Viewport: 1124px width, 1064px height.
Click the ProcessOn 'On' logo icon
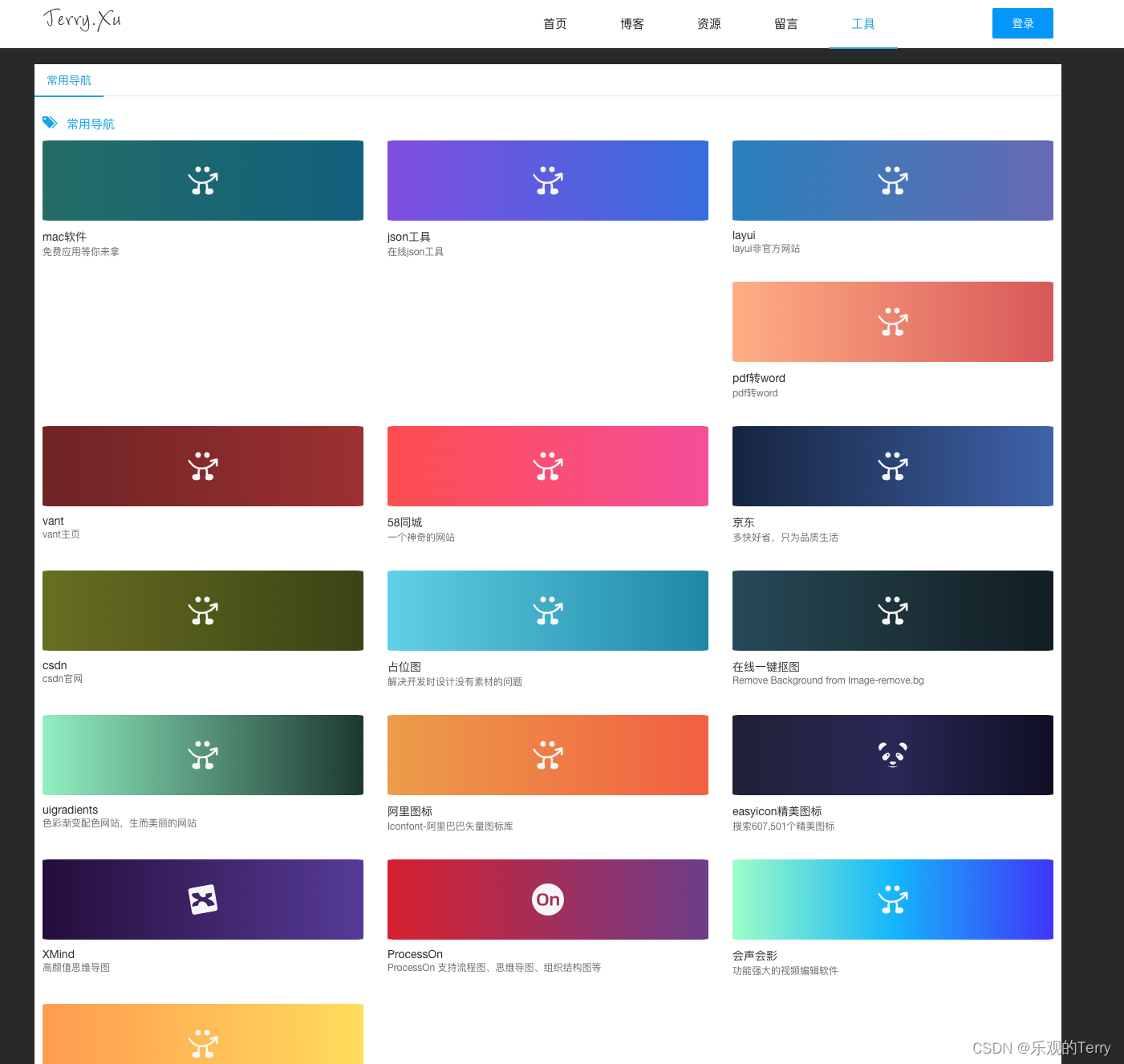(548, 900)
